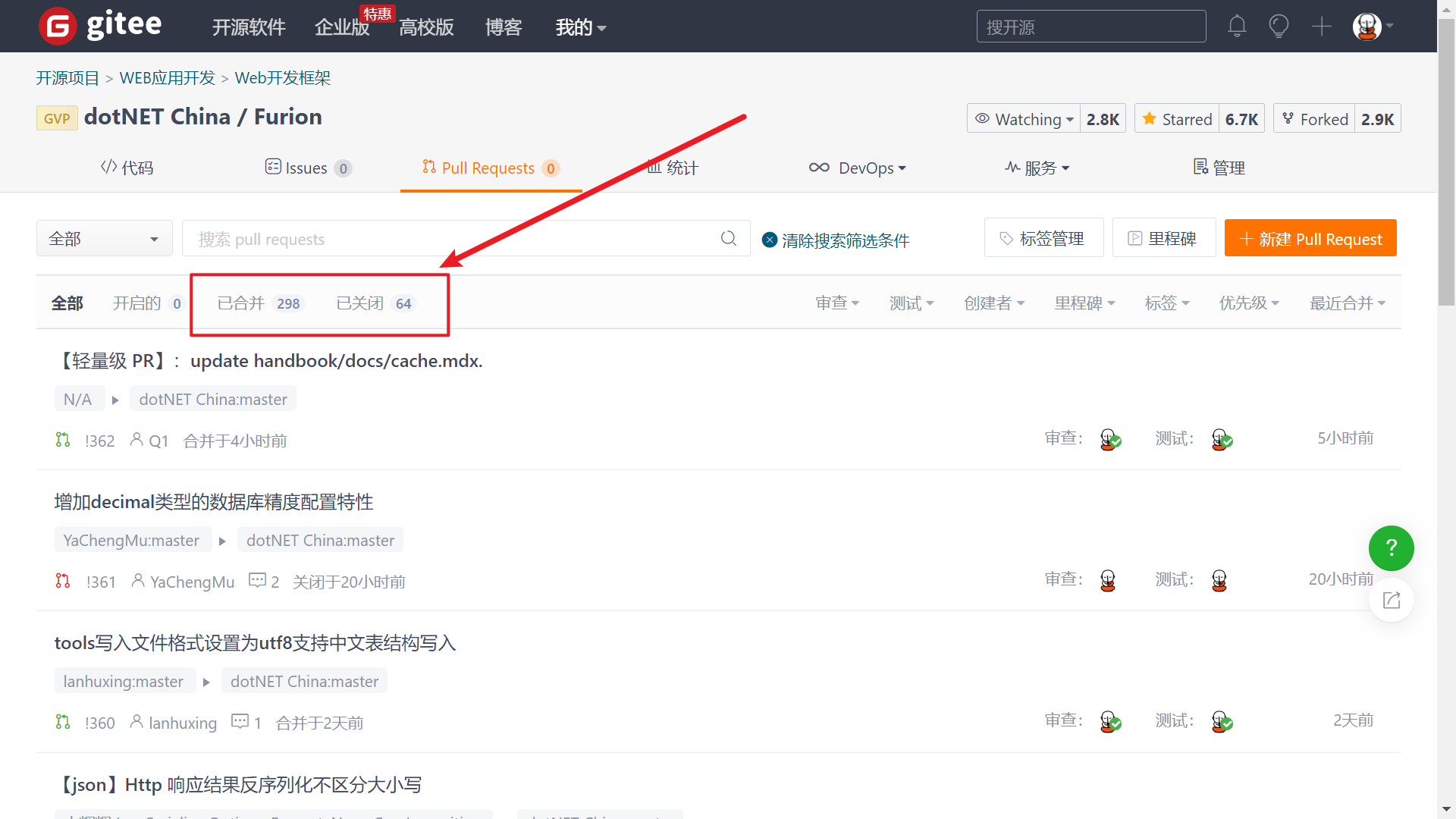
Task: Expand the 服务 dropdown
Action: click(x=1037, y=168)
